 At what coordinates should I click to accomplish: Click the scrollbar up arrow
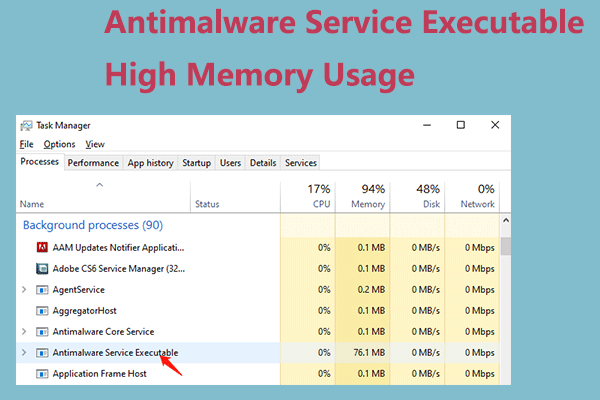tap(506, 220)
